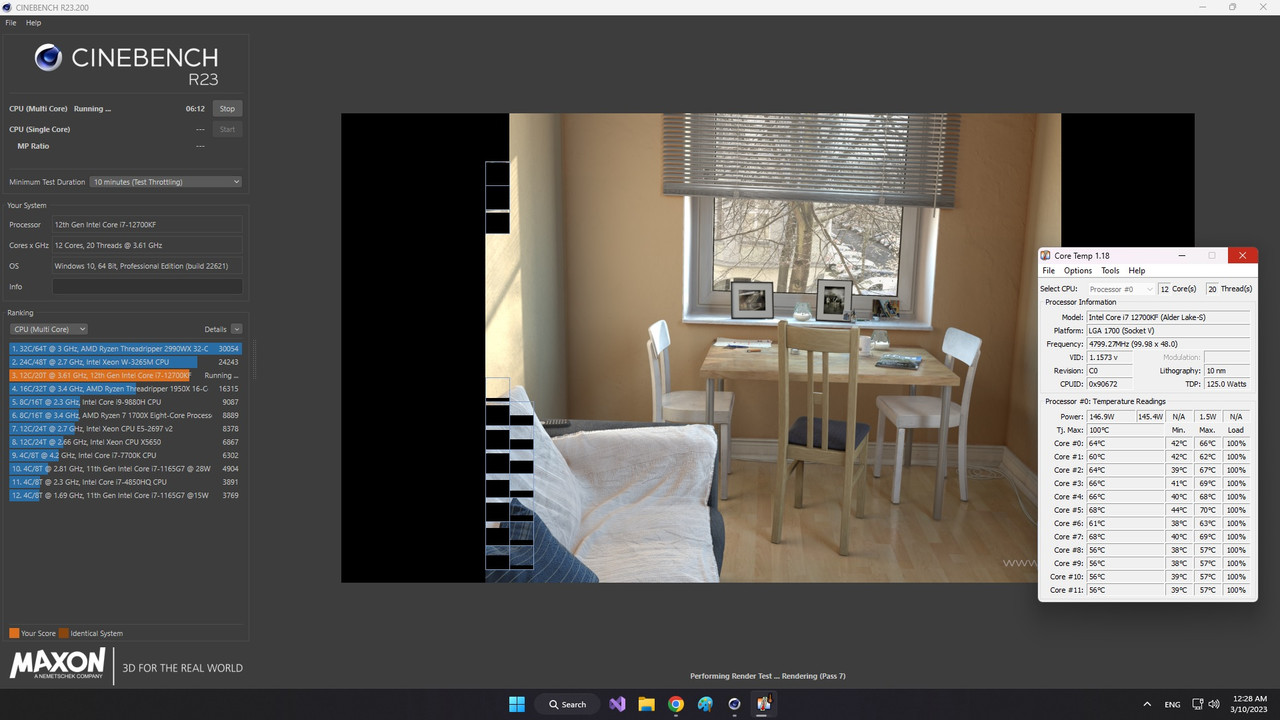
Task: Select the Threadripper 2990WX ranking entry
Action: (x=126, y=348)
